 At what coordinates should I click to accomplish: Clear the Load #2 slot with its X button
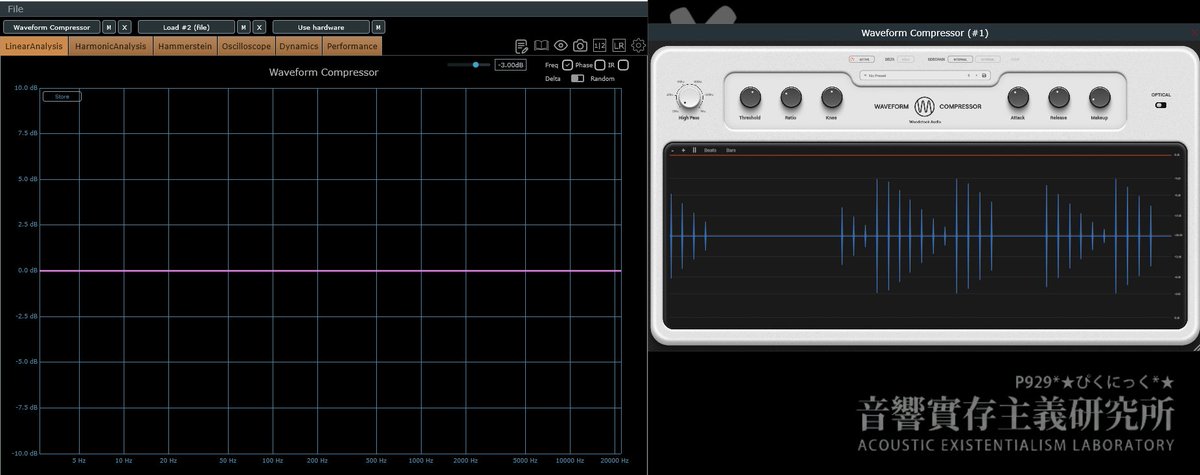(259, 27)
